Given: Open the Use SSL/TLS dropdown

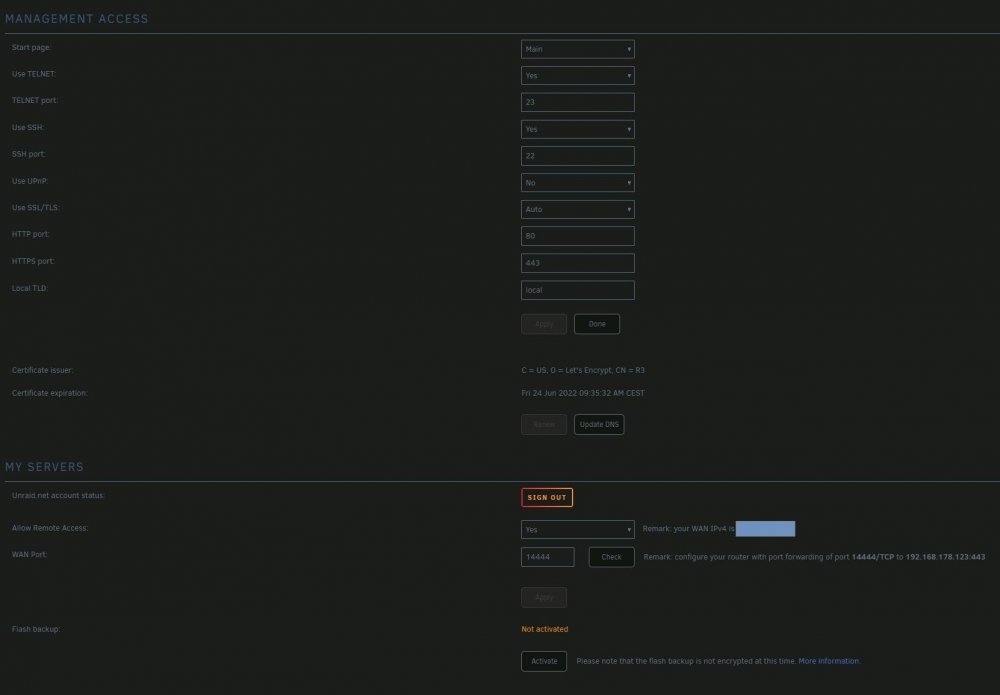Looking at the screenshot, I should pyautogui.click(x=578, y=210).
